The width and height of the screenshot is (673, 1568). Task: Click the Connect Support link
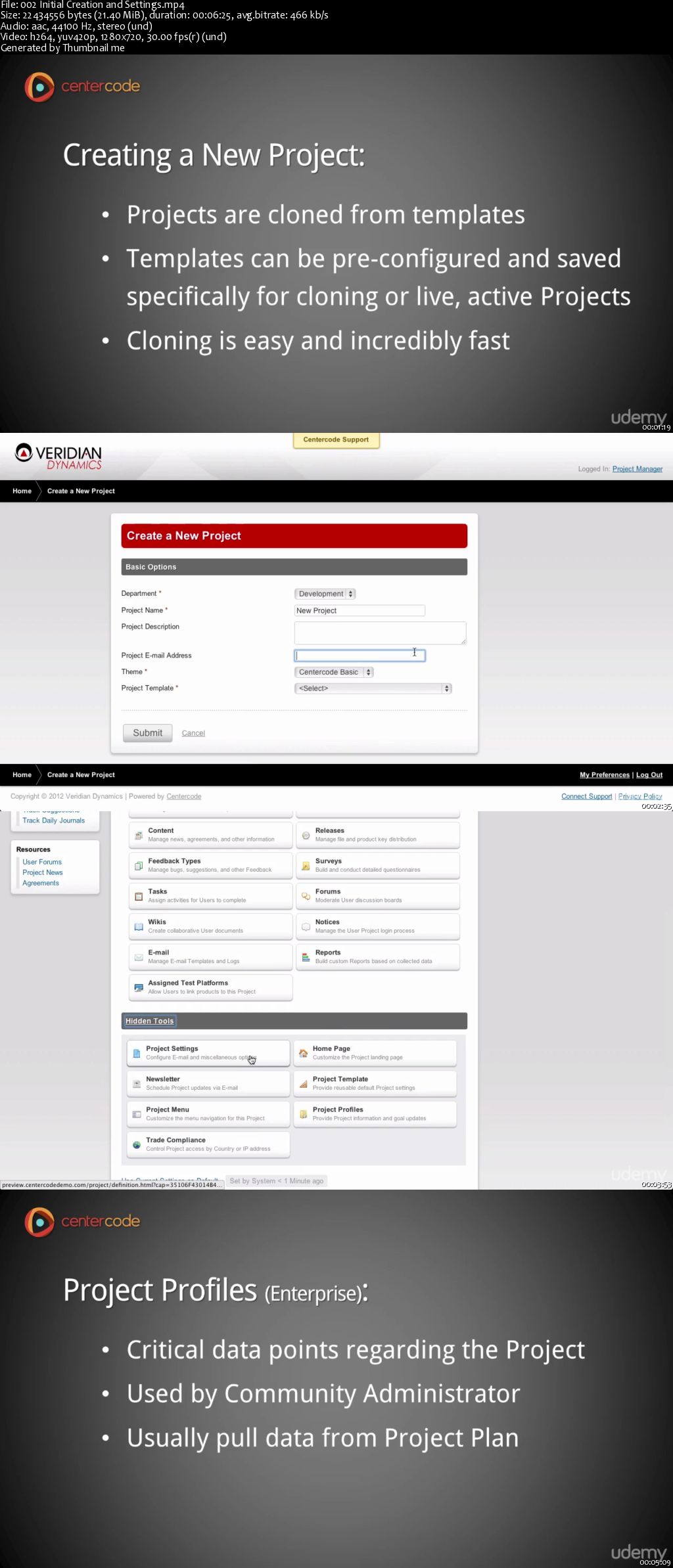586,796
